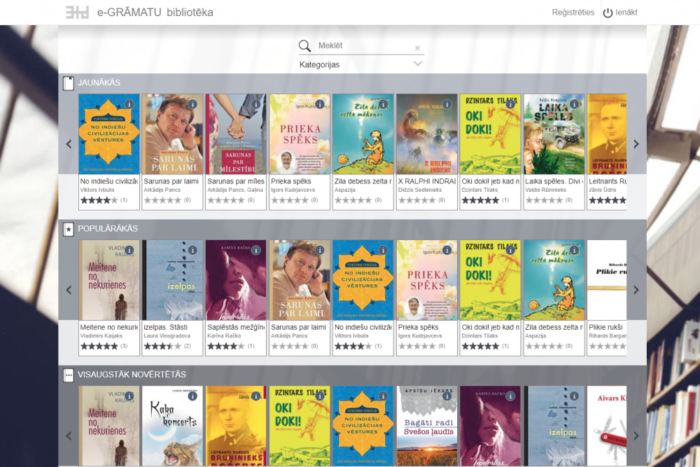Rate Izelpas. Stāsti stars in Populārākās
Screen dimensions: 700x467
pos(162,346)
